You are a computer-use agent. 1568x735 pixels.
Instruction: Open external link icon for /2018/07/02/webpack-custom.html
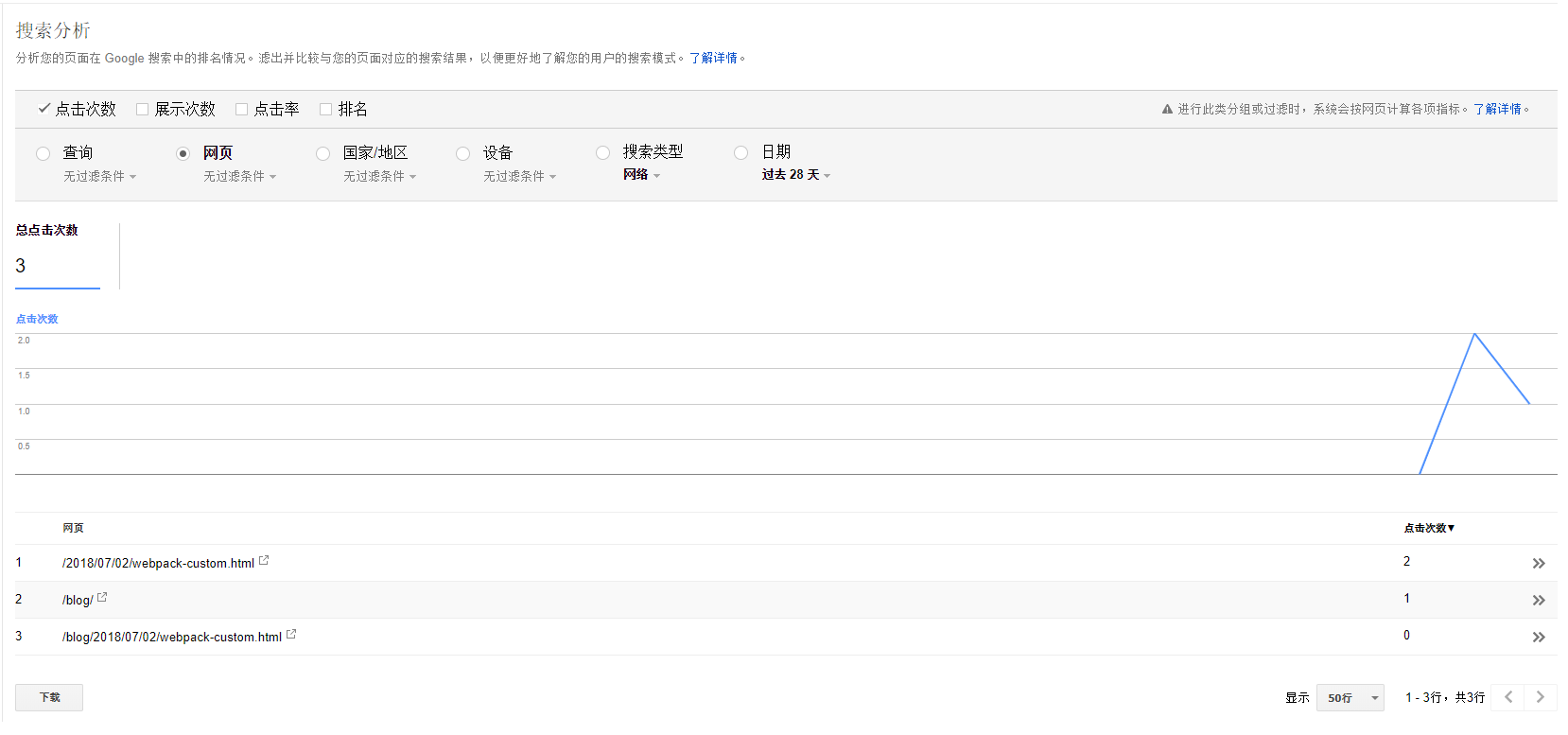point(264,561)
